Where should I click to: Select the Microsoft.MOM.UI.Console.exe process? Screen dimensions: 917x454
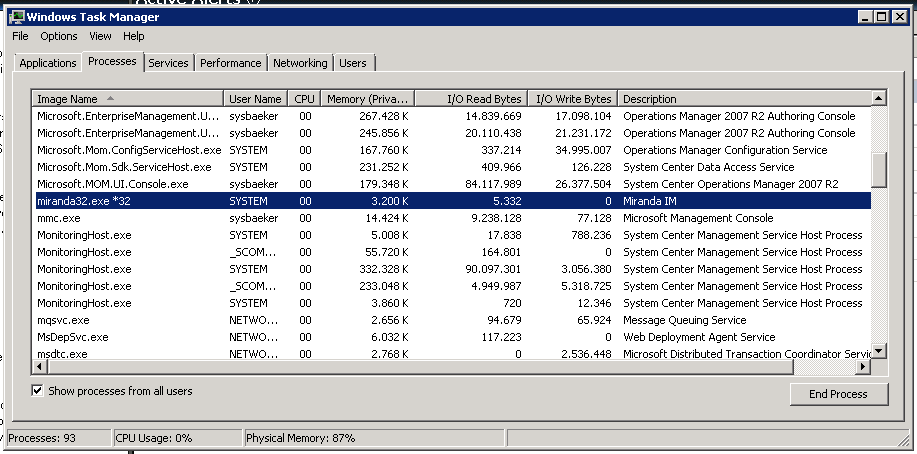click(x=453, y=184)
